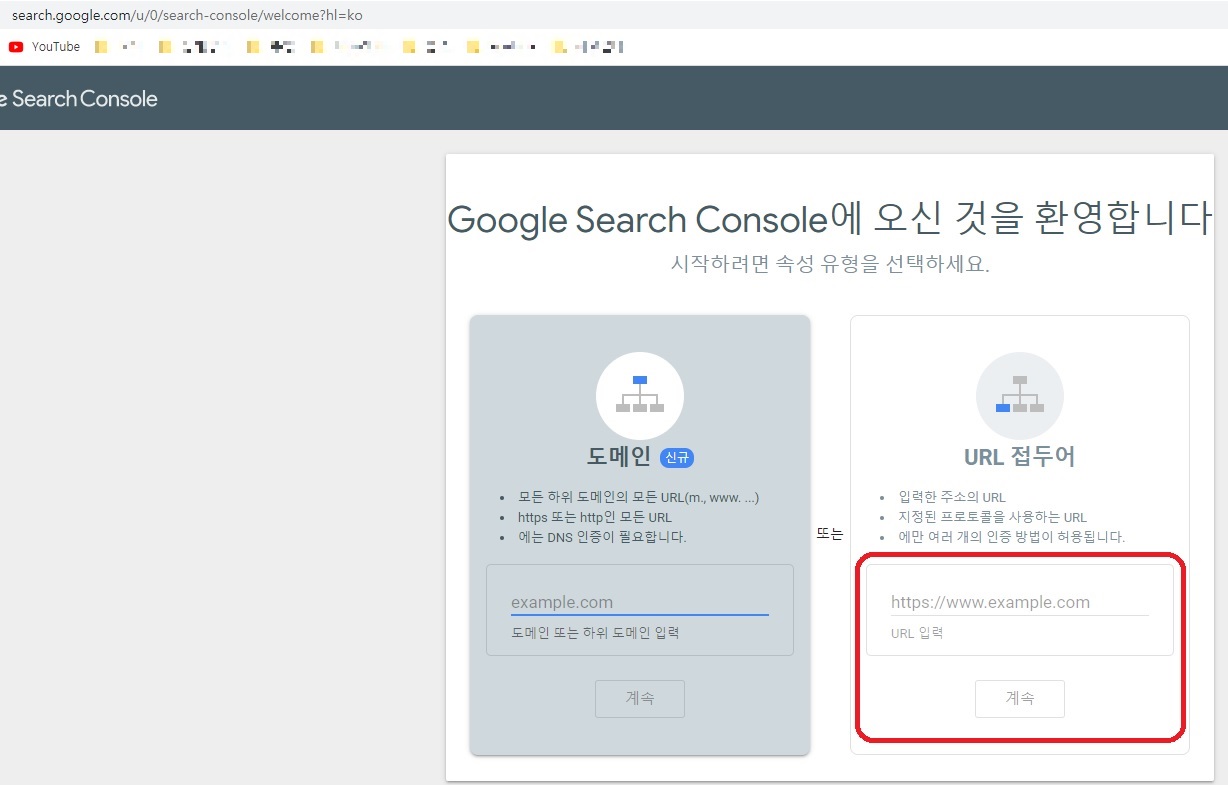Click the 신규 badge next to 도메인
Screen dimensions: 1228x785
coord(677,457)
